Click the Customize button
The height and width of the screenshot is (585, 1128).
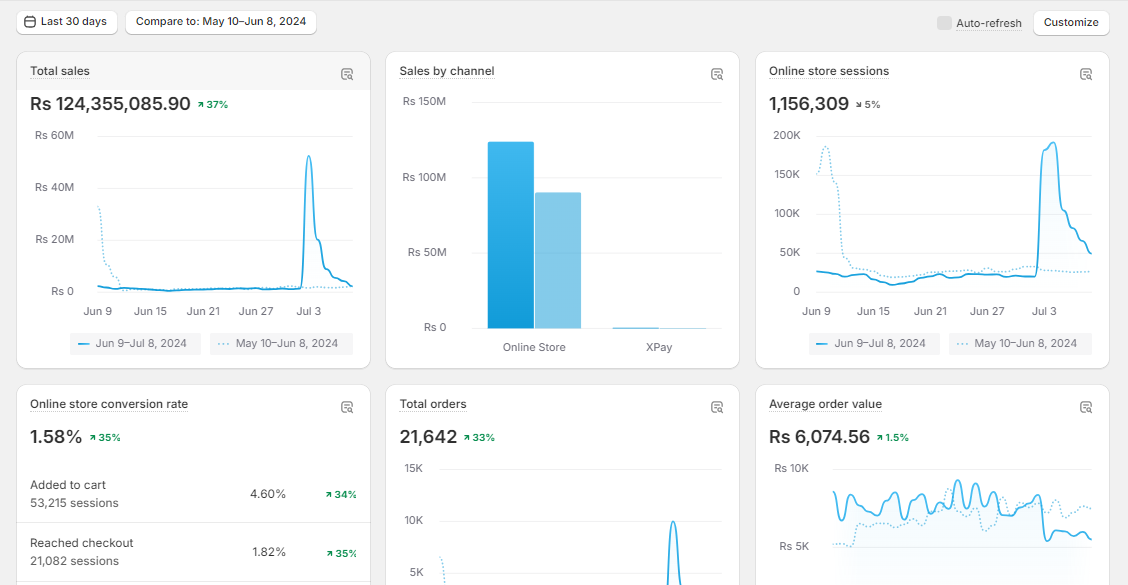tap(1071, 22)
